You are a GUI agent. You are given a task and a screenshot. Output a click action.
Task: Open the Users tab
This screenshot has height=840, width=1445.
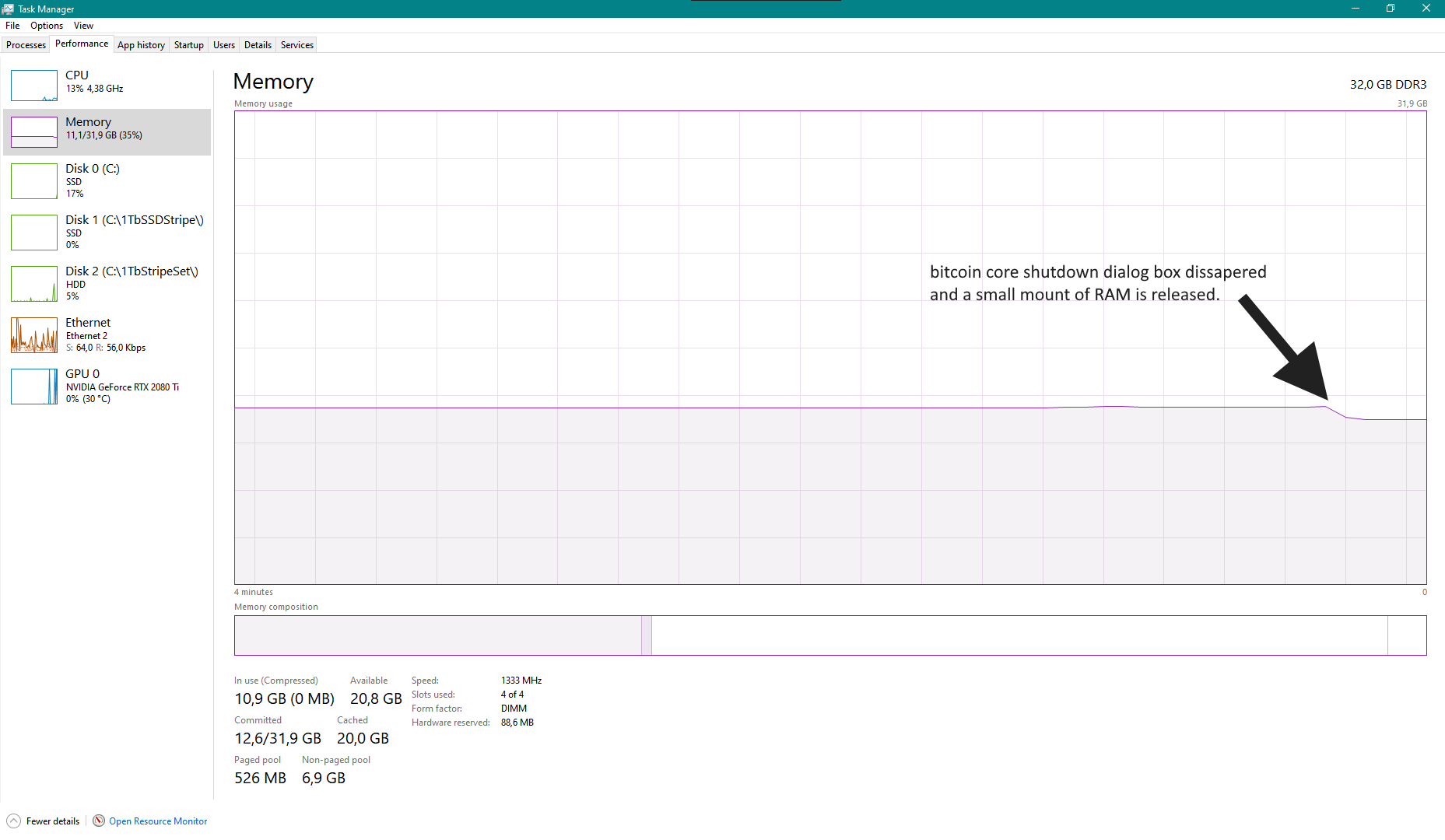pos(224,45)
